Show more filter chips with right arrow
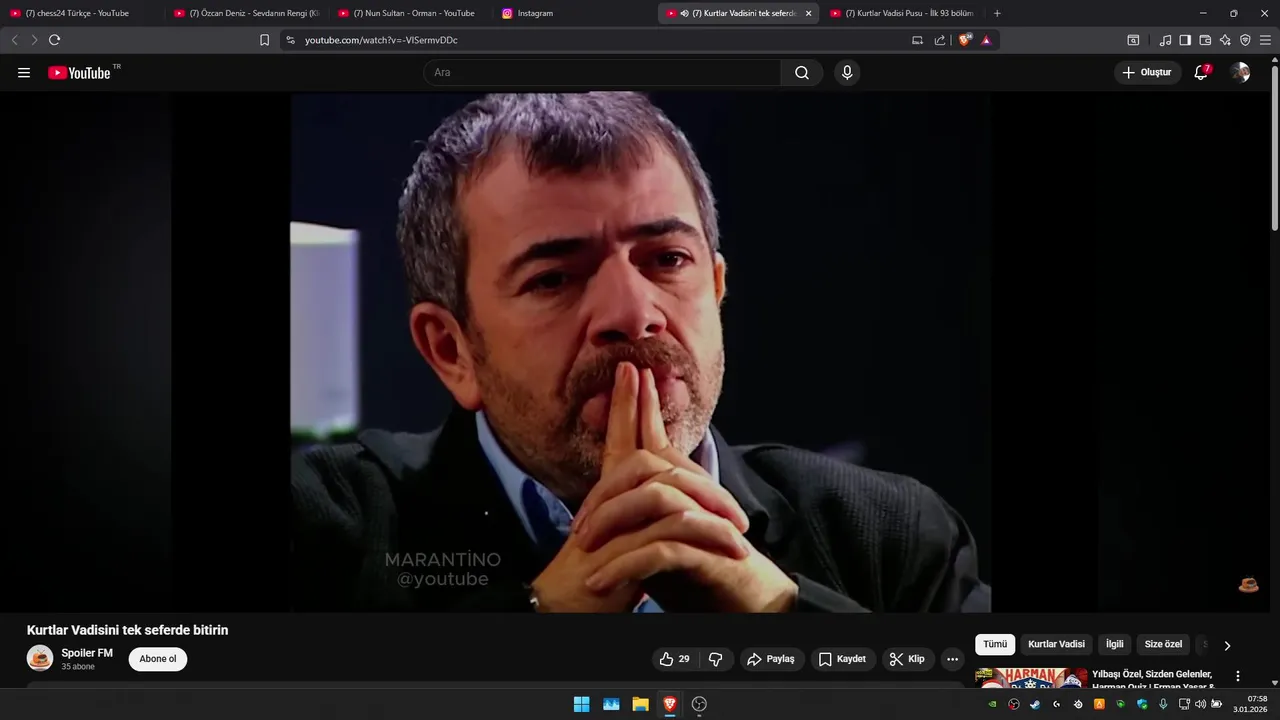 pos(1227,646)
